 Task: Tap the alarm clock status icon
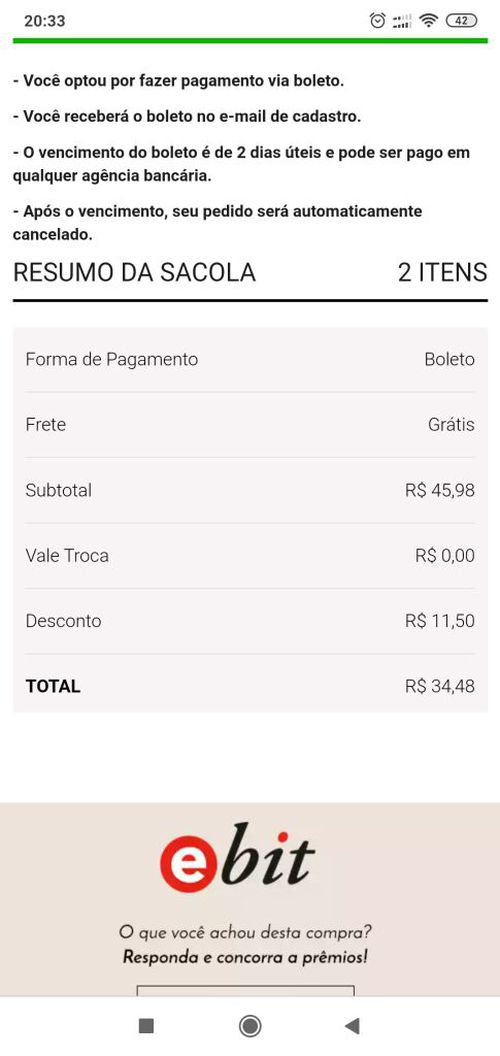tap(378, 21)
